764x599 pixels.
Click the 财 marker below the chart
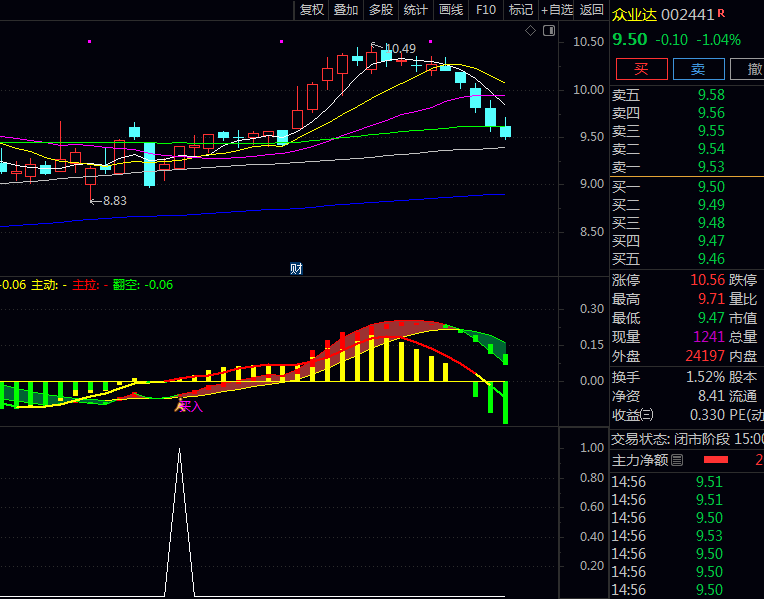pos(296,268)
